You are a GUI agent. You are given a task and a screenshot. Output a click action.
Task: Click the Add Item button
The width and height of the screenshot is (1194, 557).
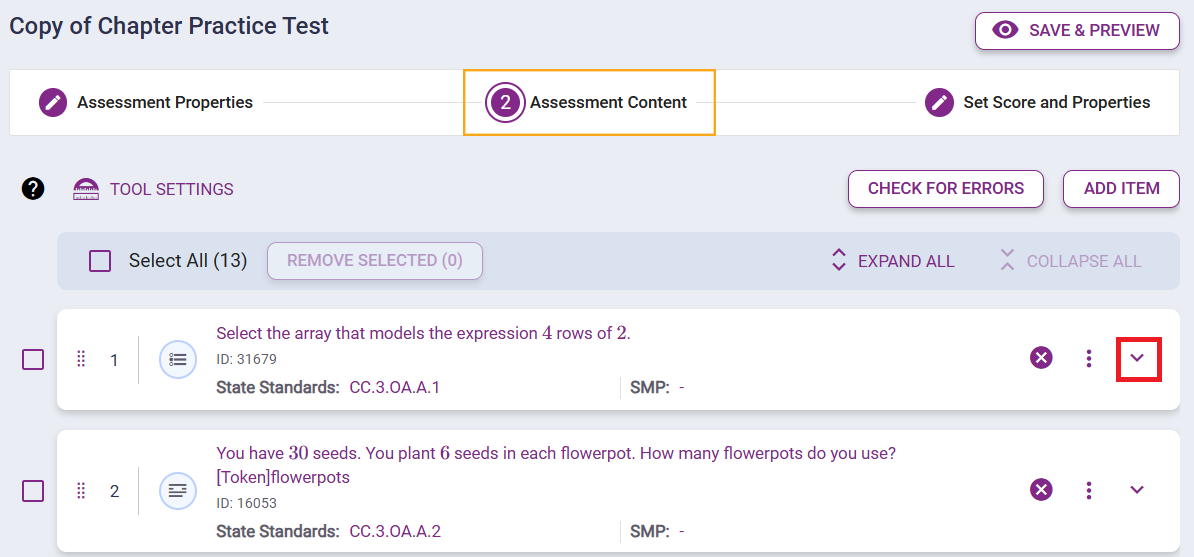[x=1121, y=188]
